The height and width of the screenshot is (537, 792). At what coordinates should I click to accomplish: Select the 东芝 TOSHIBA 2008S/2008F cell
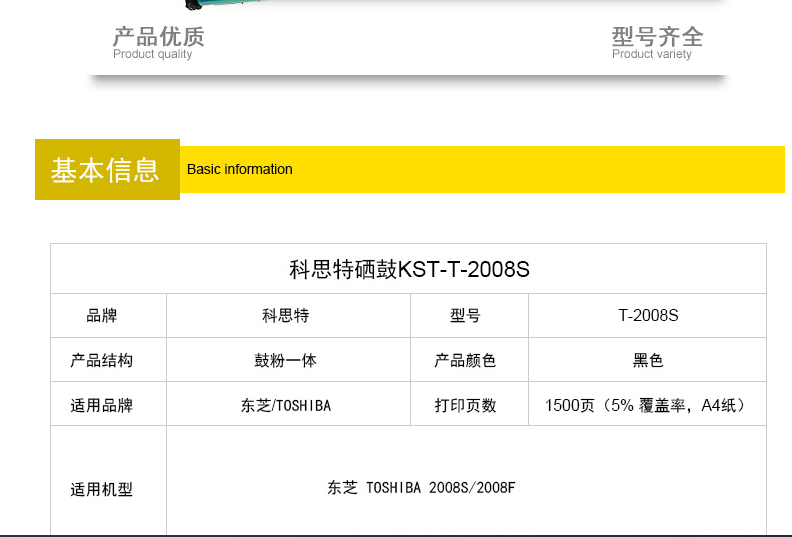click(467, 481)
